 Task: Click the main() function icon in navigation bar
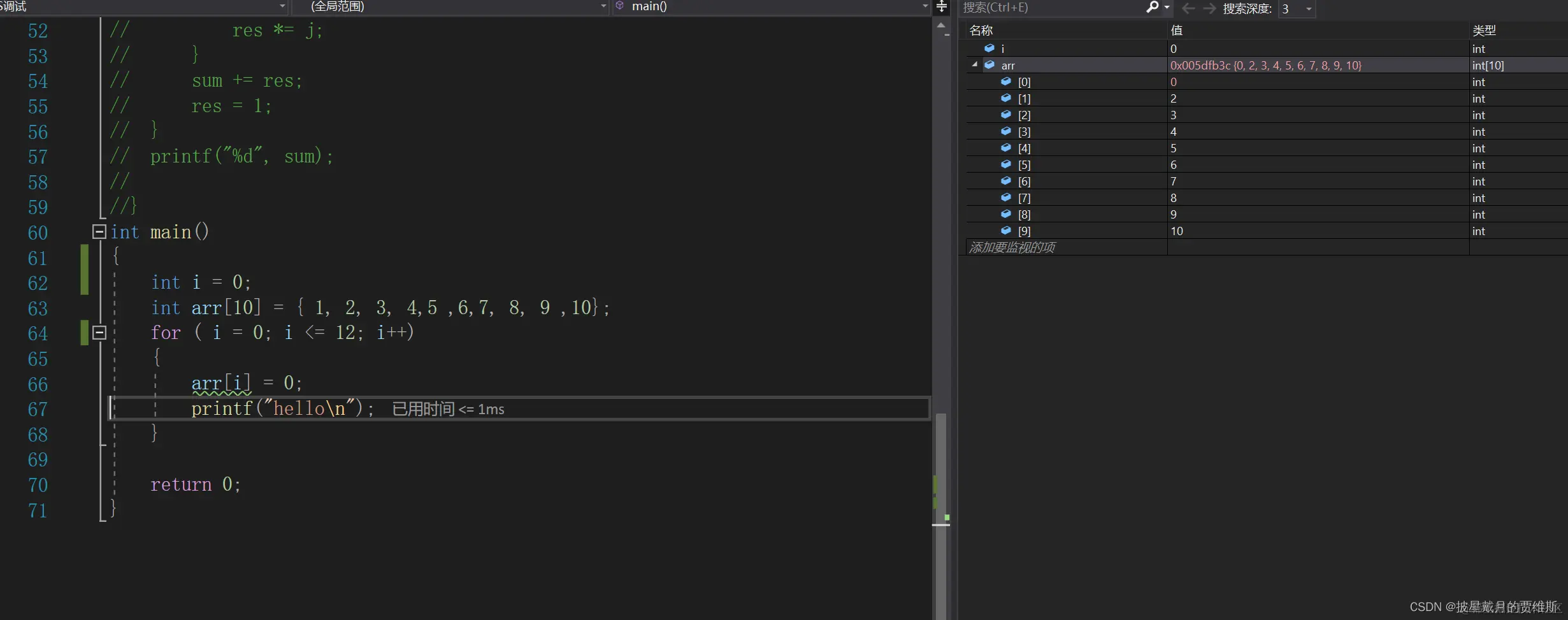tap(619, 6)
